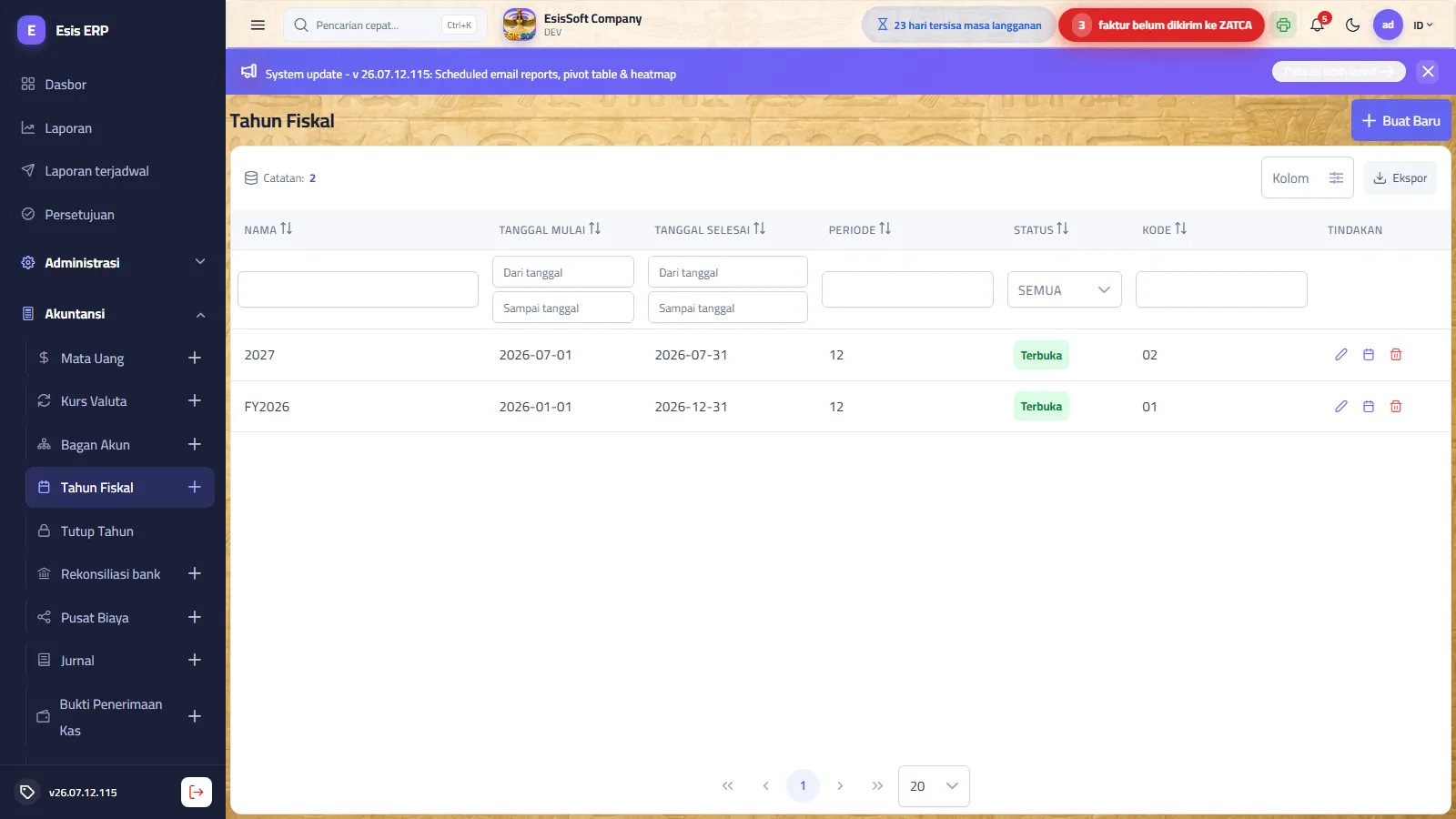Open calendar icon for row 2027
The width and height of the screenshot is (1456, 819).
1369,355
